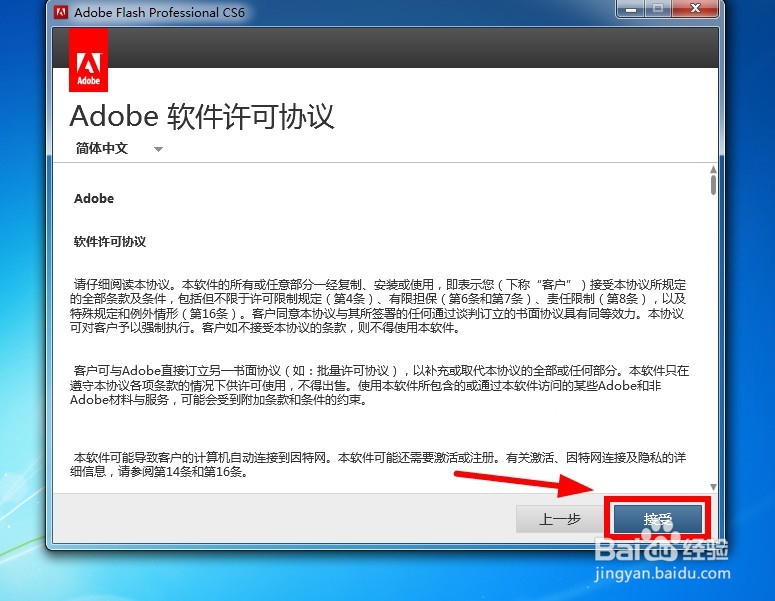Click the scrollbar up arrow

click(x=713, y=170)
